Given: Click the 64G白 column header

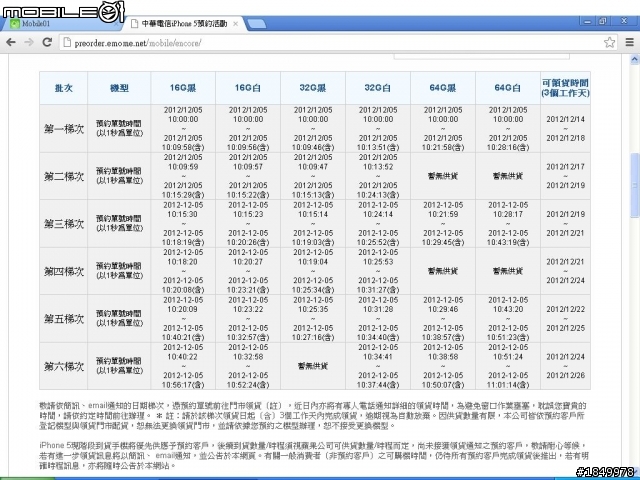Looking at the screenshot, I should tap(507, 88).
